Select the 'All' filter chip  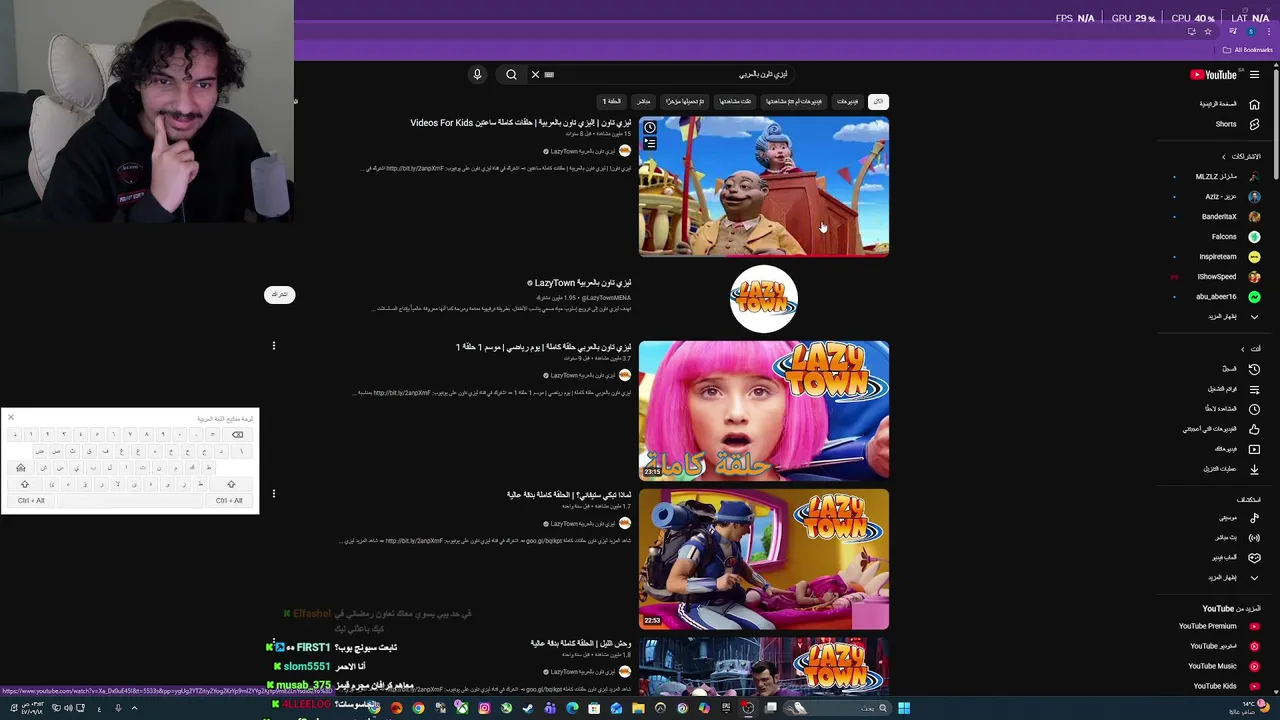click(x=878, y=101)
